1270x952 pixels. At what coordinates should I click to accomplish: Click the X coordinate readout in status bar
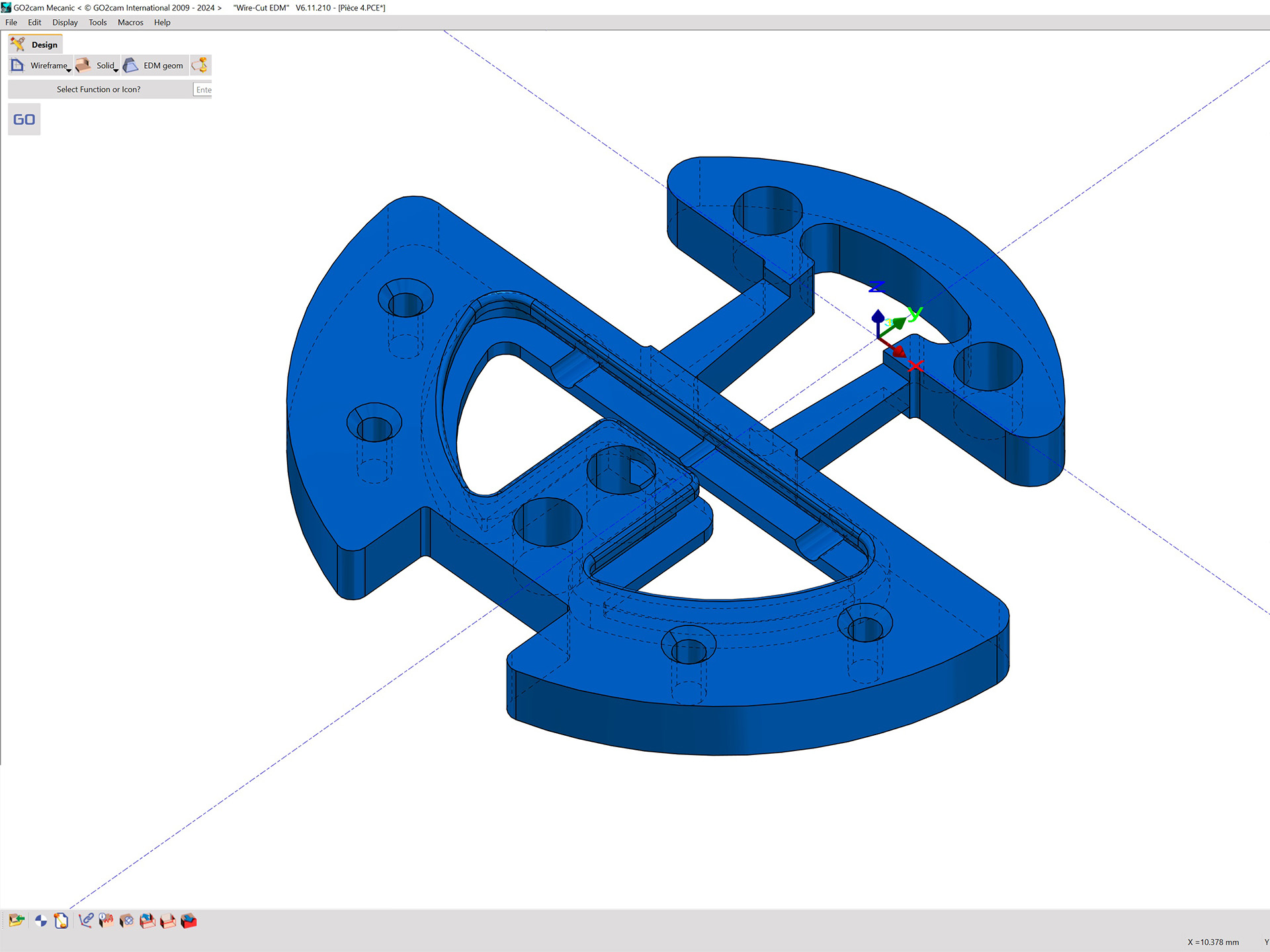pos(1213,942)
